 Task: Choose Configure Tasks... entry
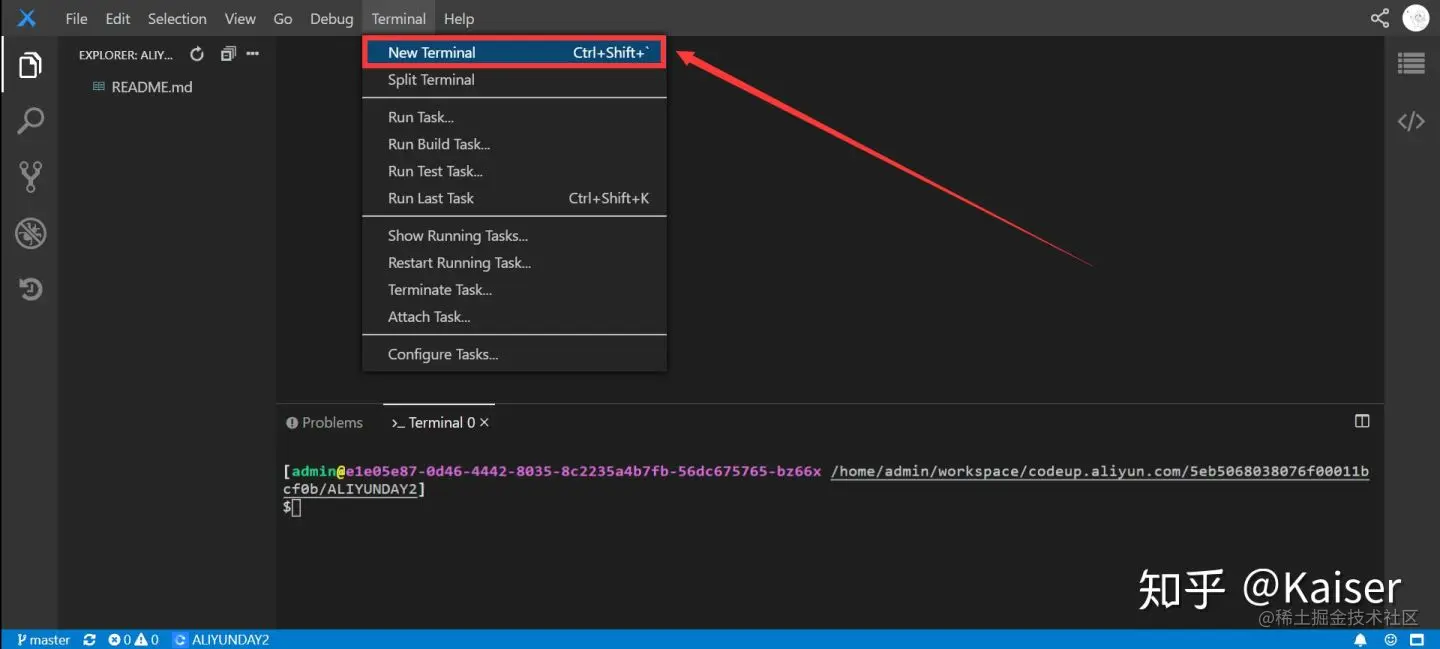point(514,354)
